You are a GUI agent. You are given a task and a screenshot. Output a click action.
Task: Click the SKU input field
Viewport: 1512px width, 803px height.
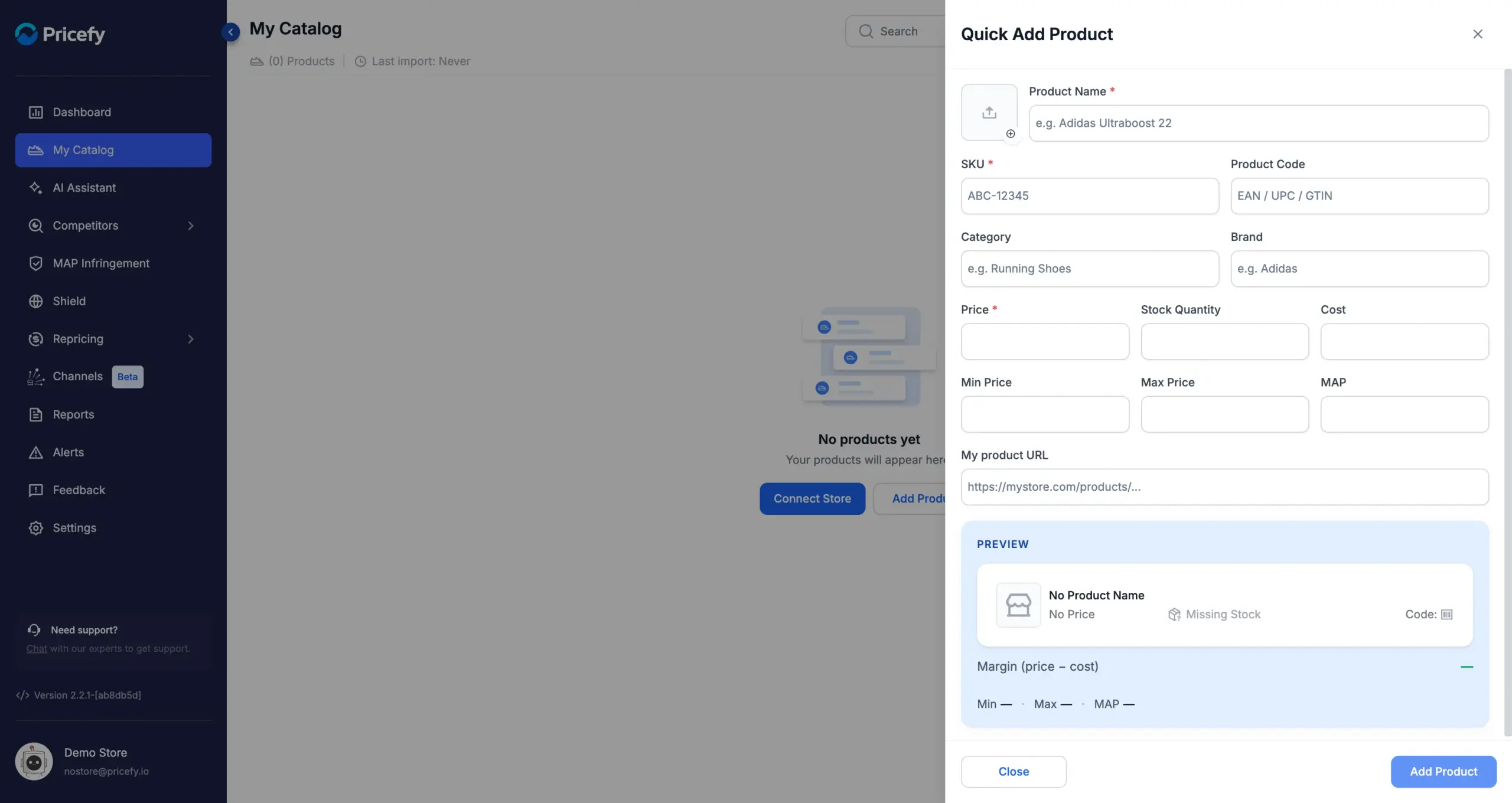point(1090,196)
